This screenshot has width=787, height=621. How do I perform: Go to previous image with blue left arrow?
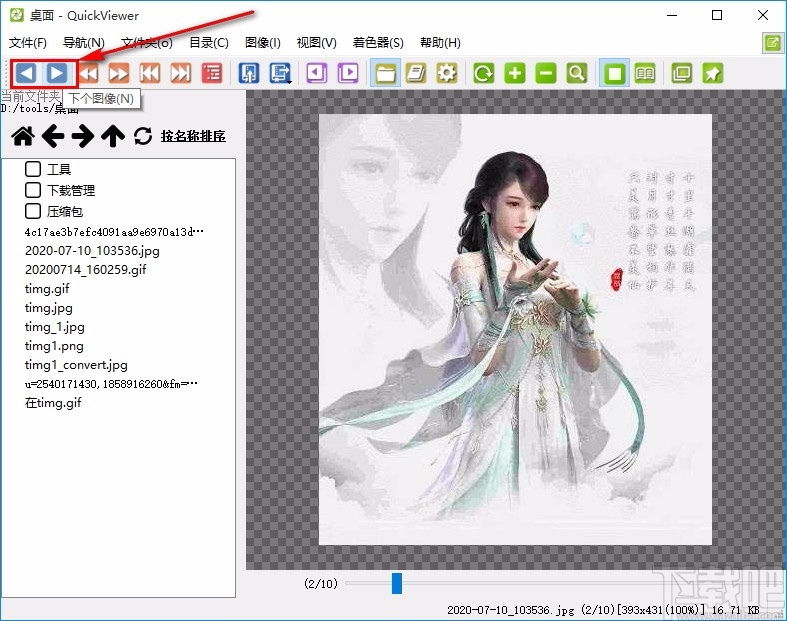coord(26,73)
